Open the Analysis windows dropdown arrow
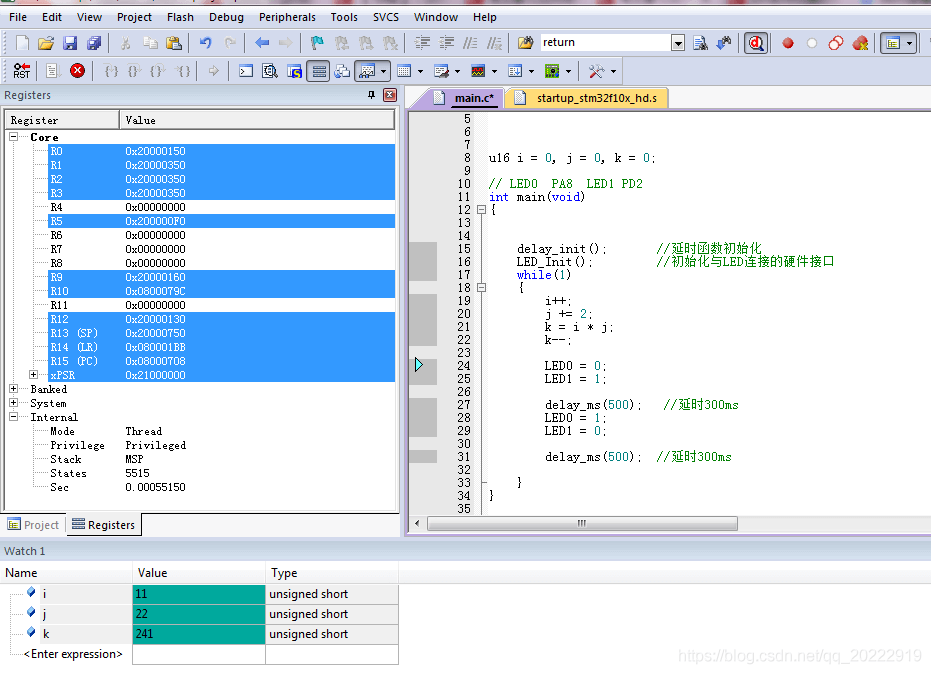This screenshot has width=931, height=674. [x=495, y=71]
